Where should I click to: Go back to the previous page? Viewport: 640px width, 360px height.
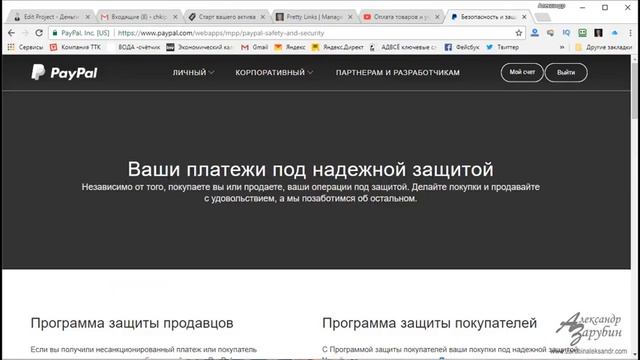coord(11,33)
